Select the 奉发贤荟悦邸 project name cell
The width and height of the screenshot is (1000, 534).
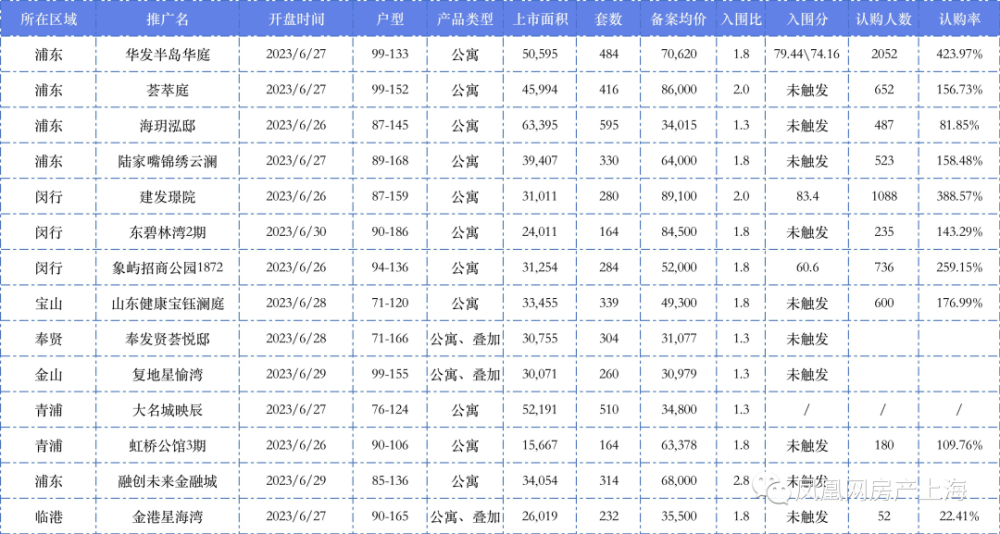(x=168, y=339)
